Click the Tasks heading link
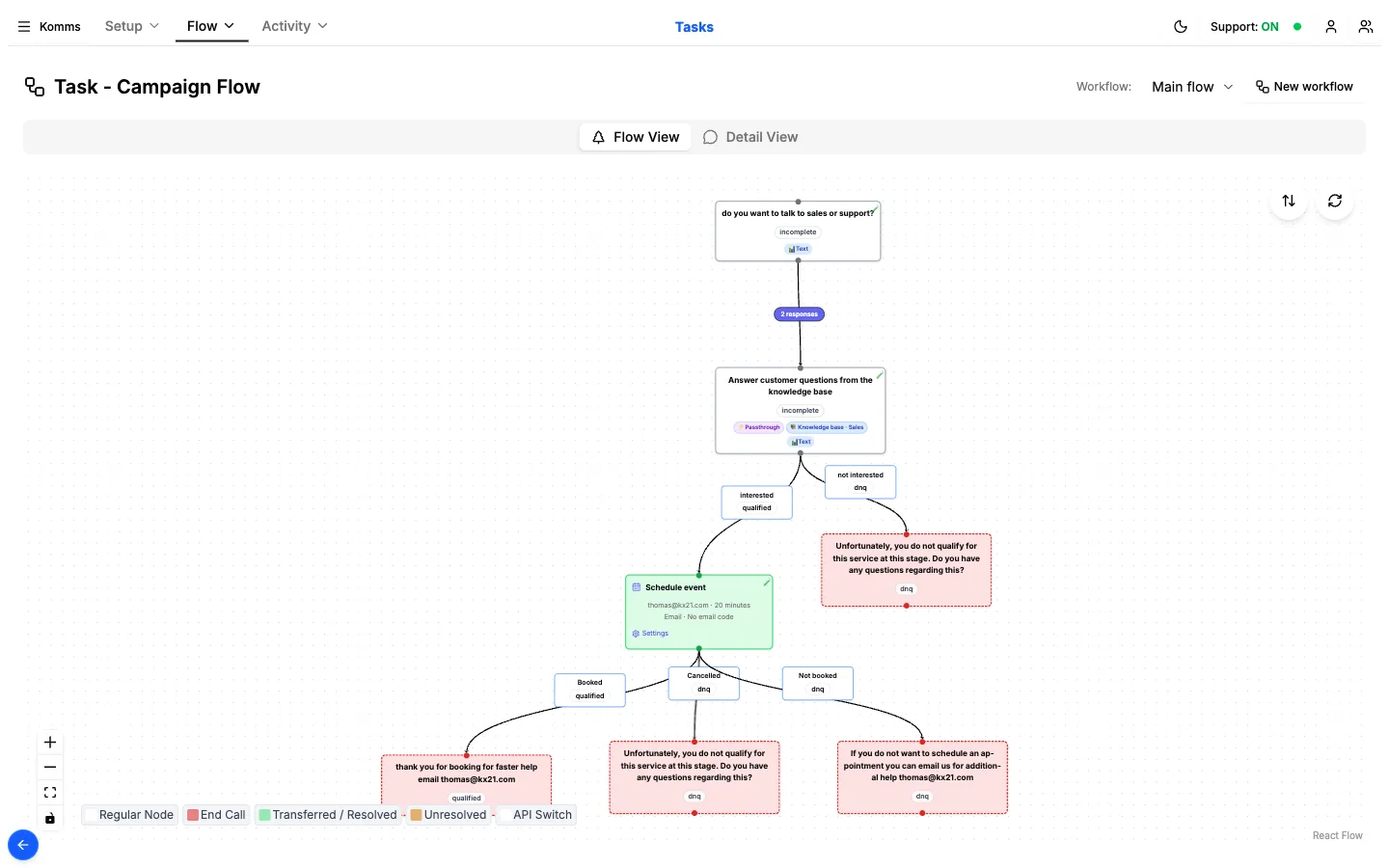This screenshot has width=1389, height=868. (694, 27)
